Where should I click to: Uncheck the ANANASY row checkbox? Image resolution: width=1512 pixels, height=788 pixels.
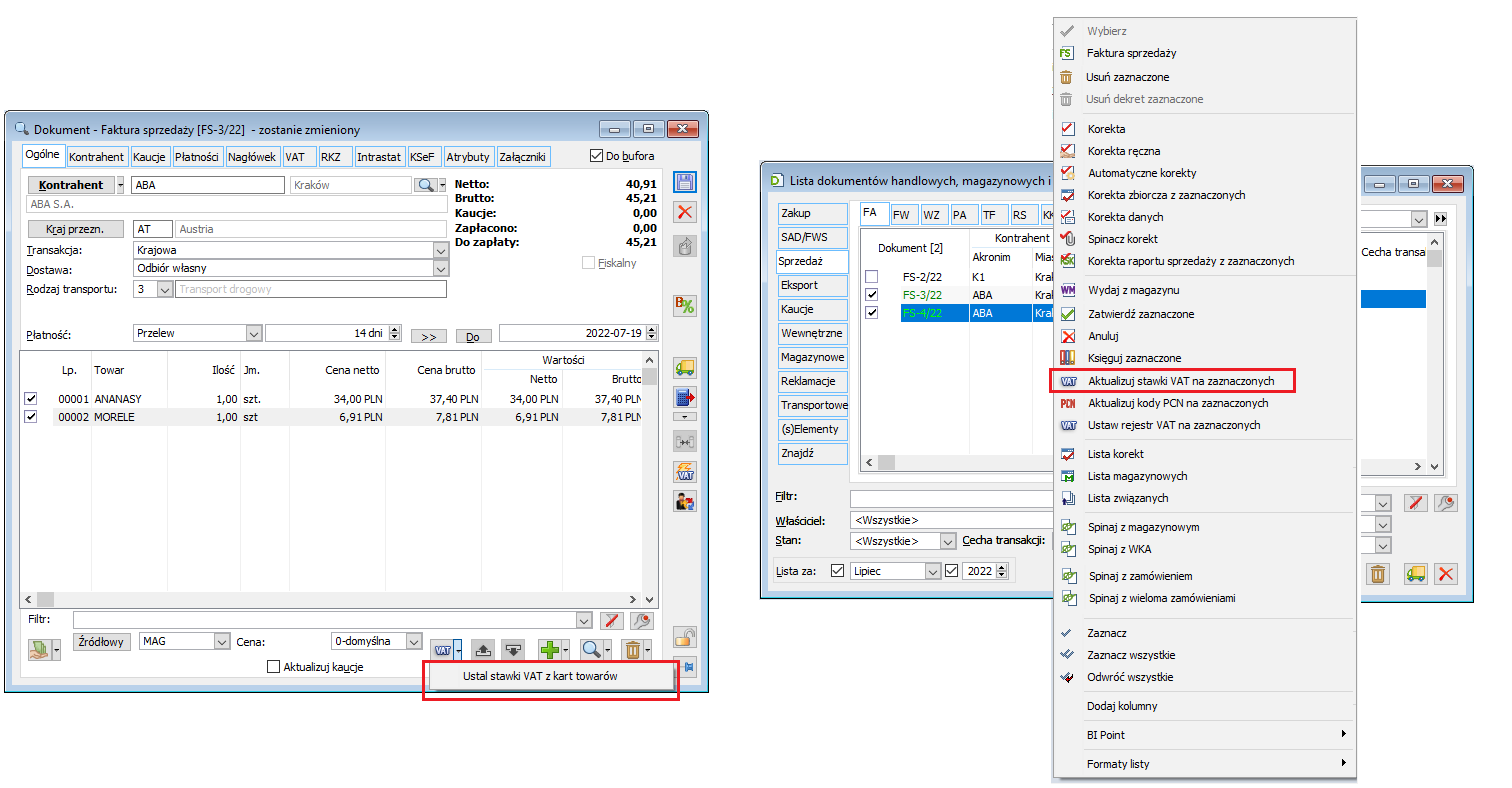[x=31, y=399]
